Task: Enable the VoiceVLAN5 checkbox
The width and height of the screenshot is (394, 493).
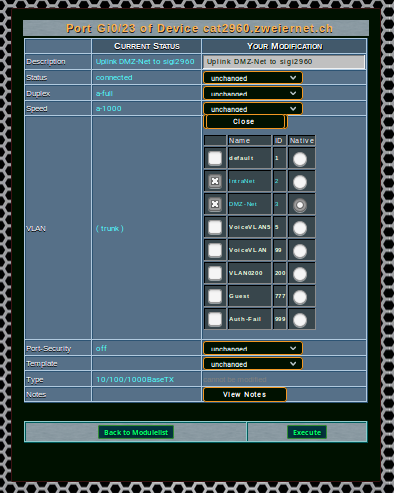Action: (215, 227)
